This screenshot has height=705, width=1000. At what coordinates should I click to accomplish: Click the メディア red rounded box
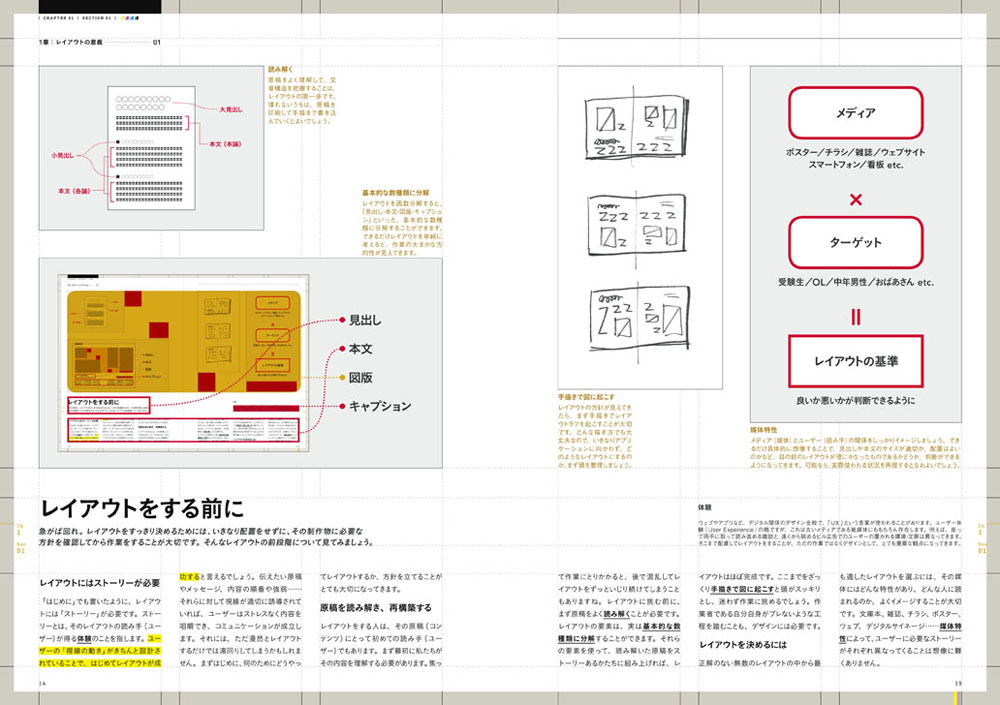[x=855, y=113]
